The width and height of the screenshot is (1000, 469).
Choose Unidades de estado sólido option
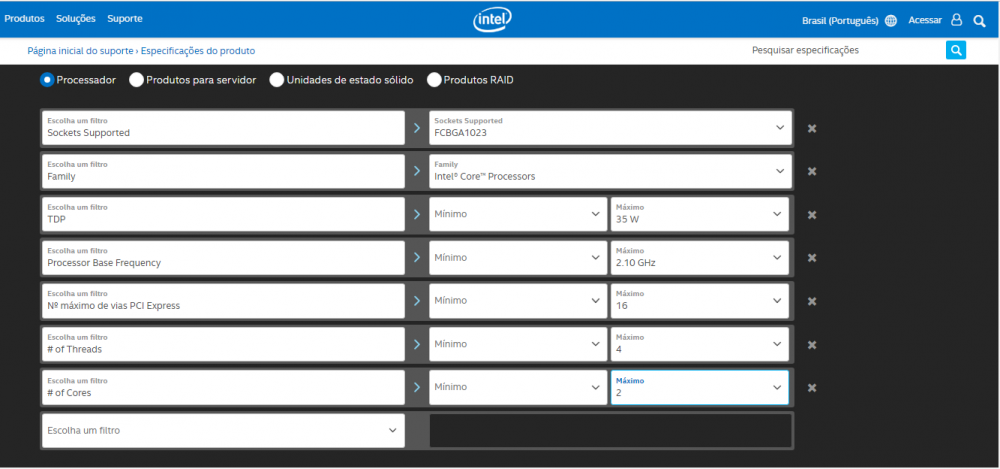[276, 80]
